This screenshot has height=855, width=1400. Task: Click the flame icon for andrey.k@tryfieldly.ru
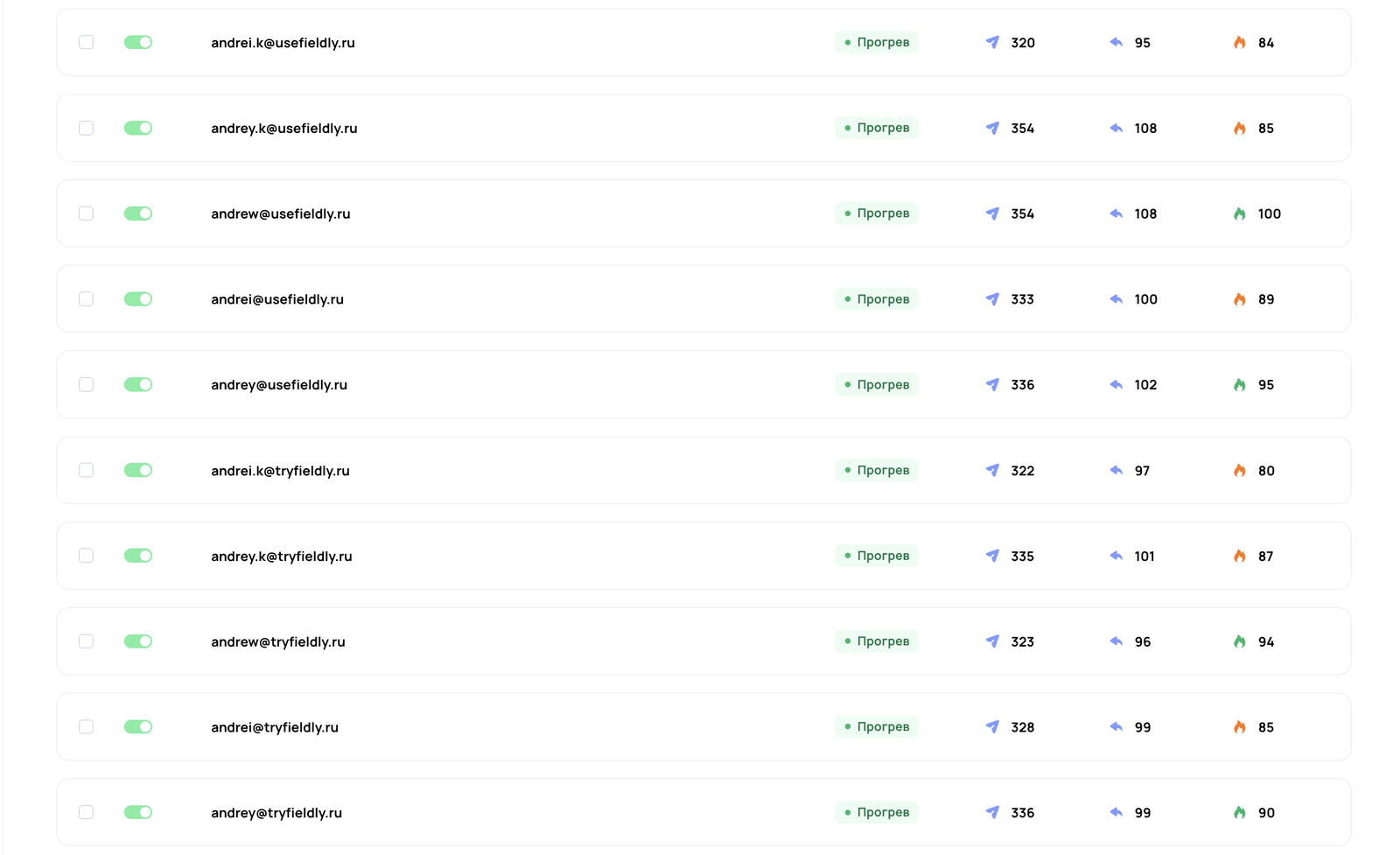click(1240, 556)
